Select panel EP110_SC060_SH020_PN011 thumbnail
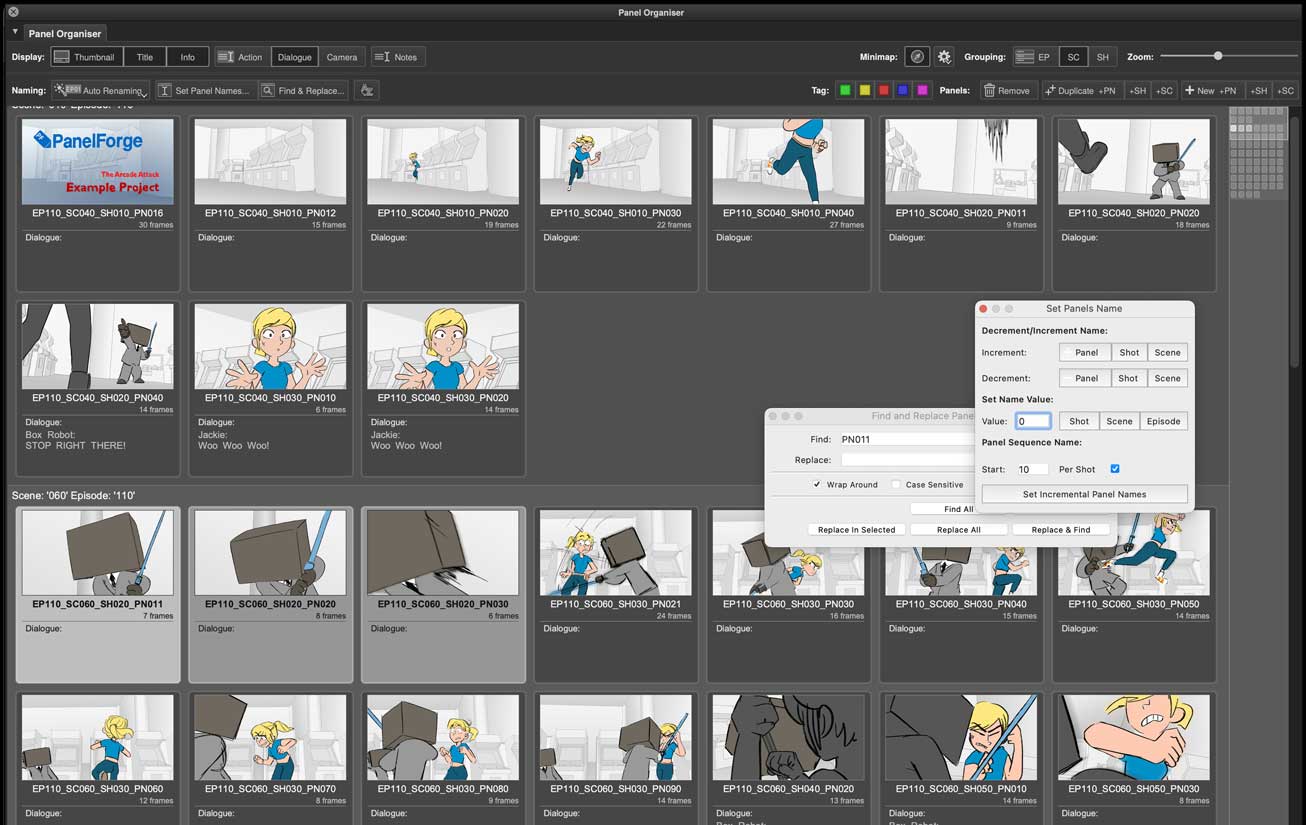This screenshot has width=1306, height=825. point(97,553)
